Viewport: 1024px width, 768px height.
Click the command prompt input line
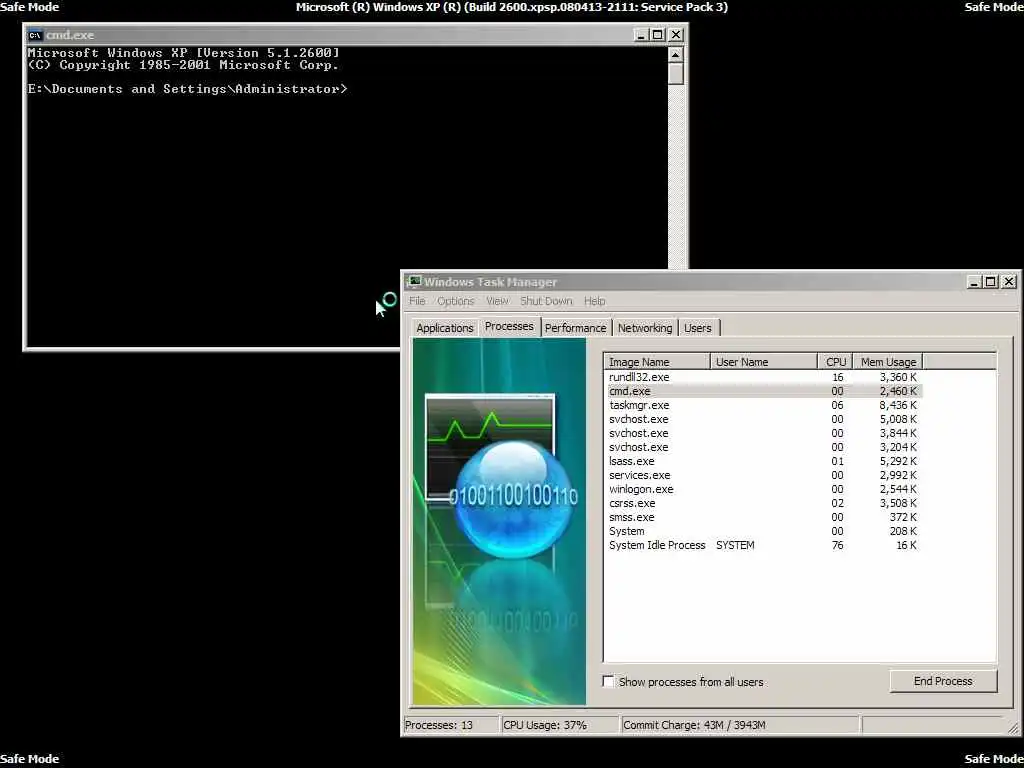187,89
